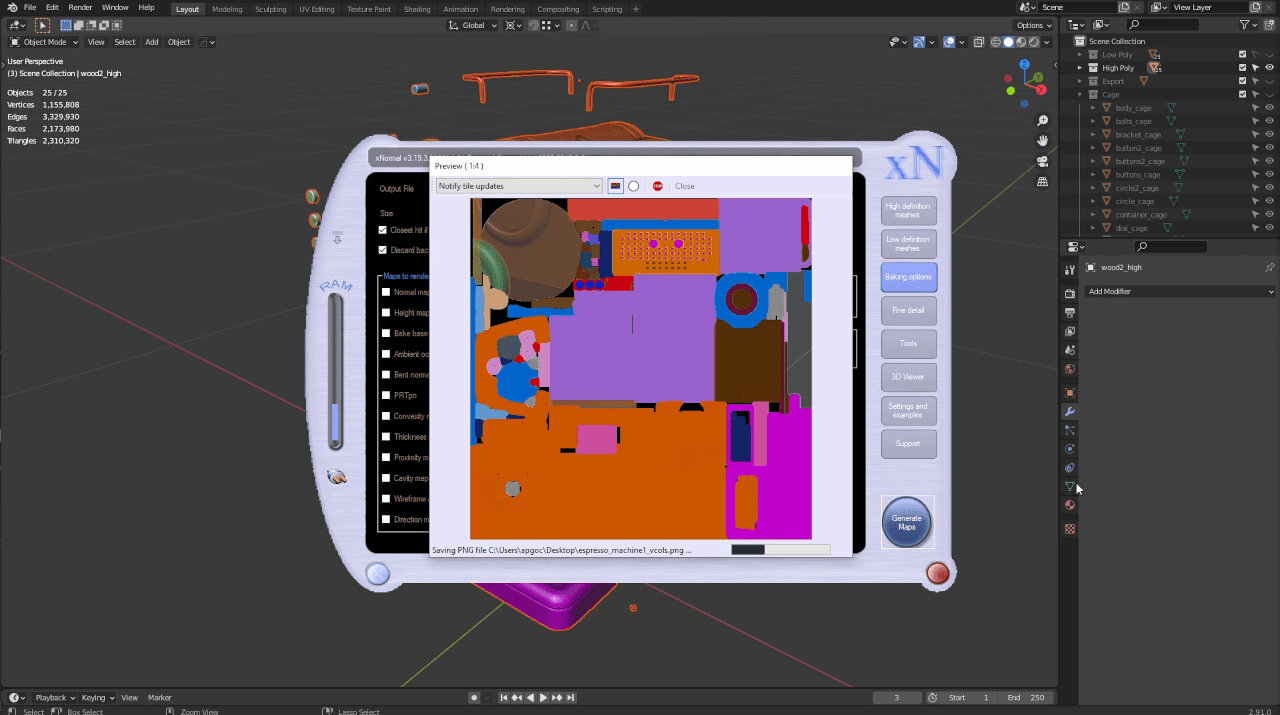Click the Baking options button
1280x715 pixels.
click(908, 276)
